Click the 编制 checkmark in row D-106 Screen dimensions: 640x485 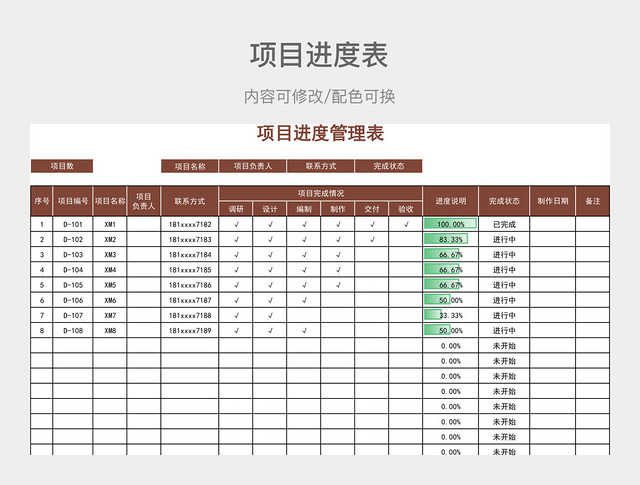(x=304, y=300)
